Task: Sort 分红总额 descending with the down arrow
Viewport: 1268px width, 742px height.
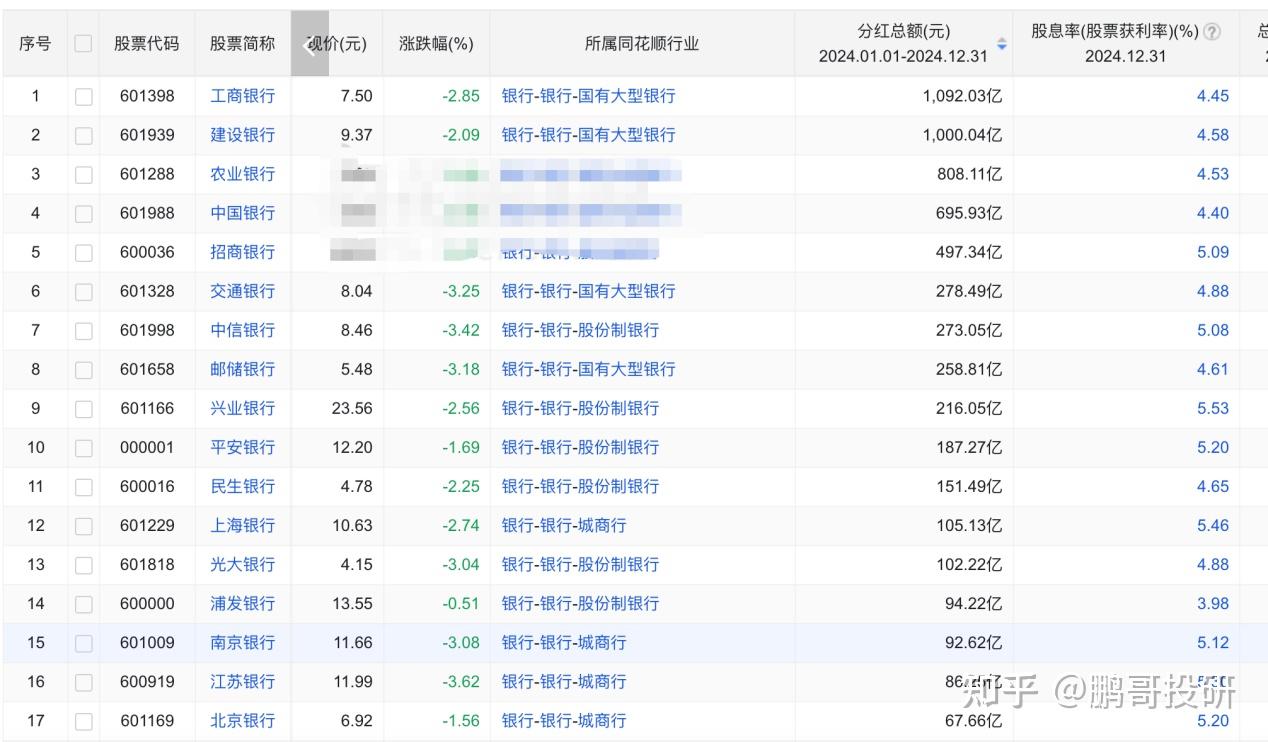Action: [x=1002, y=48]
